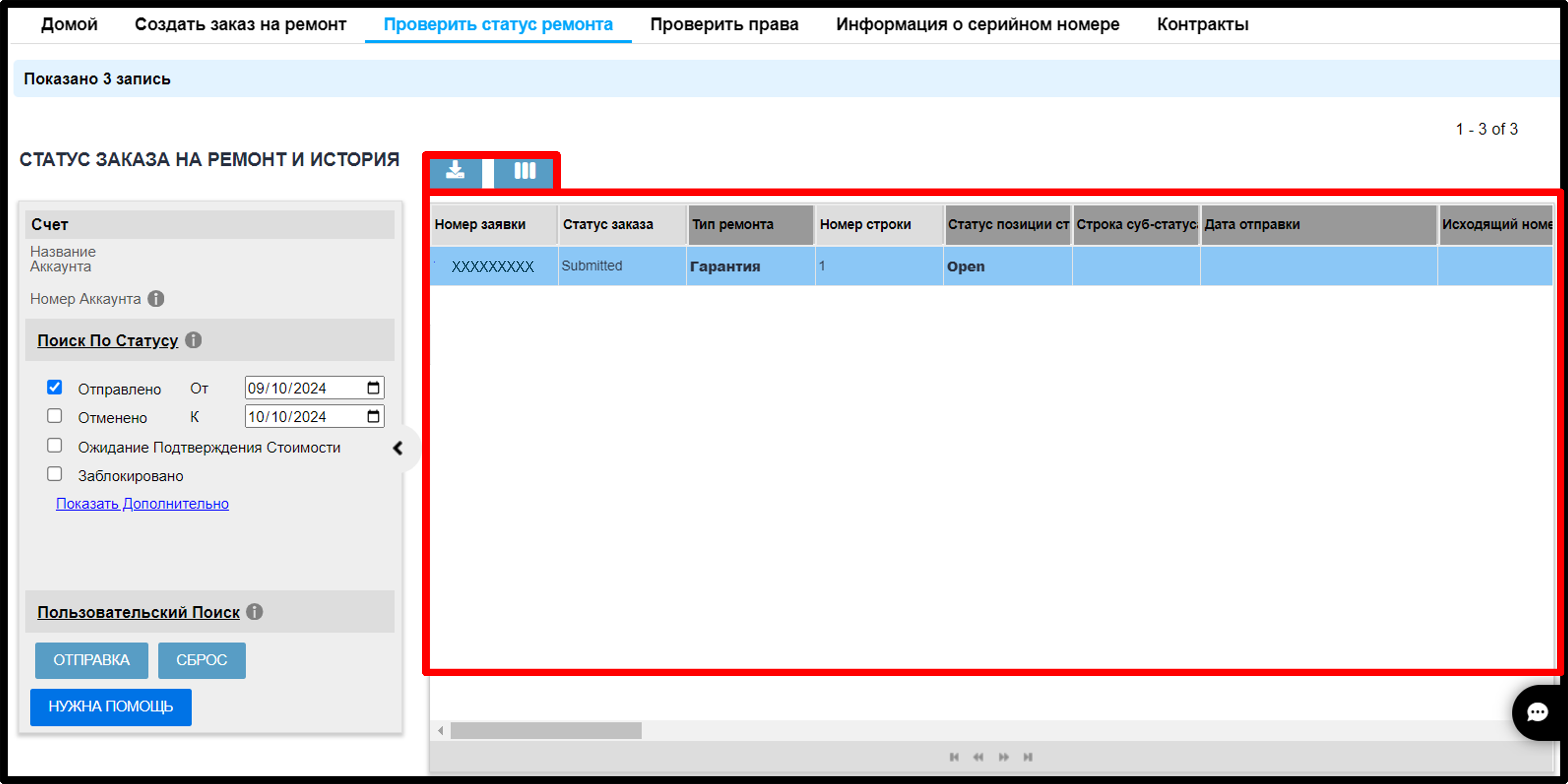Image resolution: width=1568 pixels, height=784 pixels.
Task: Enable Ожидание Подтверждения Стоимости checkbox
Action: pyautogui.click(x=55, y=445)
